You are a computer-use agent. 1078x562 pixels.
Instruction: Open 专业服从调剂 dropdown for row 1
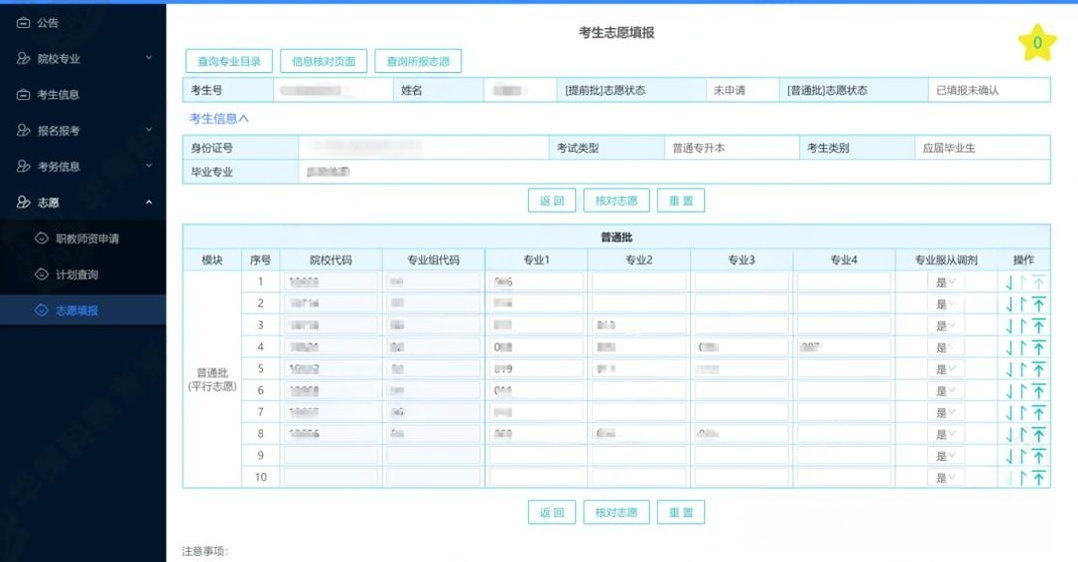coord(945,283)
